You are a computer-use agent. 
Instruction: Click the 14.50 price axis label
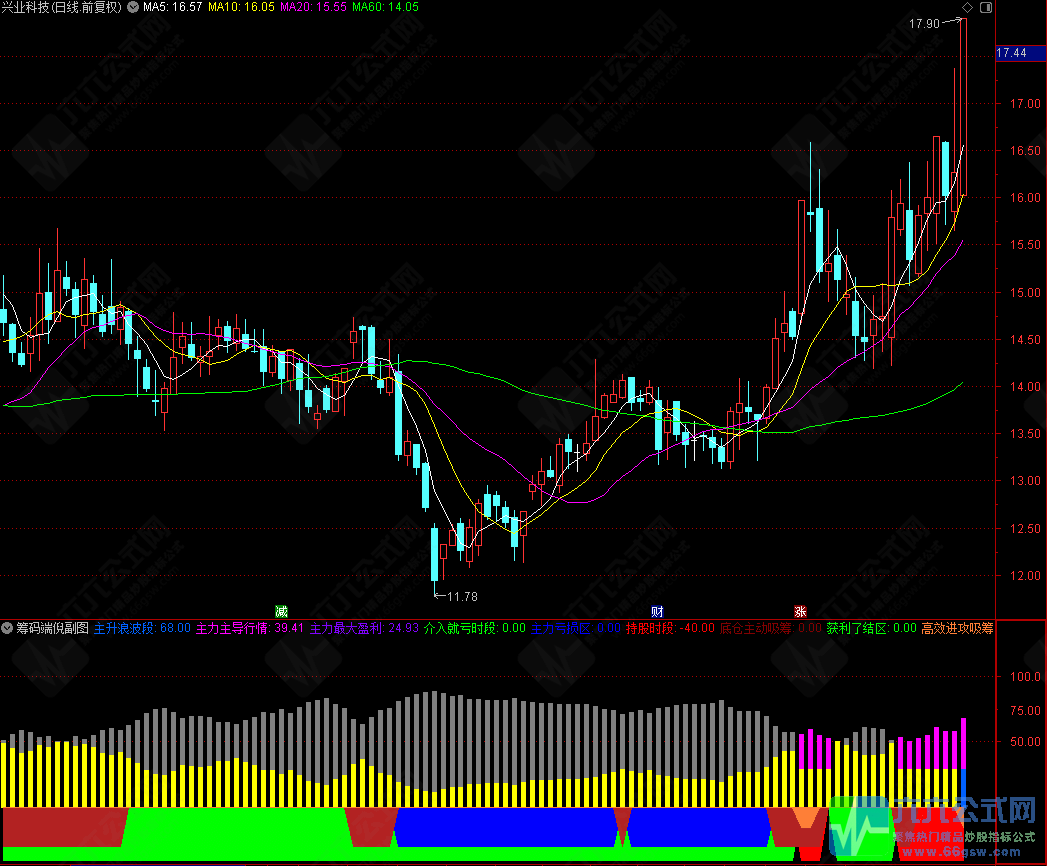pos(1025,340)
